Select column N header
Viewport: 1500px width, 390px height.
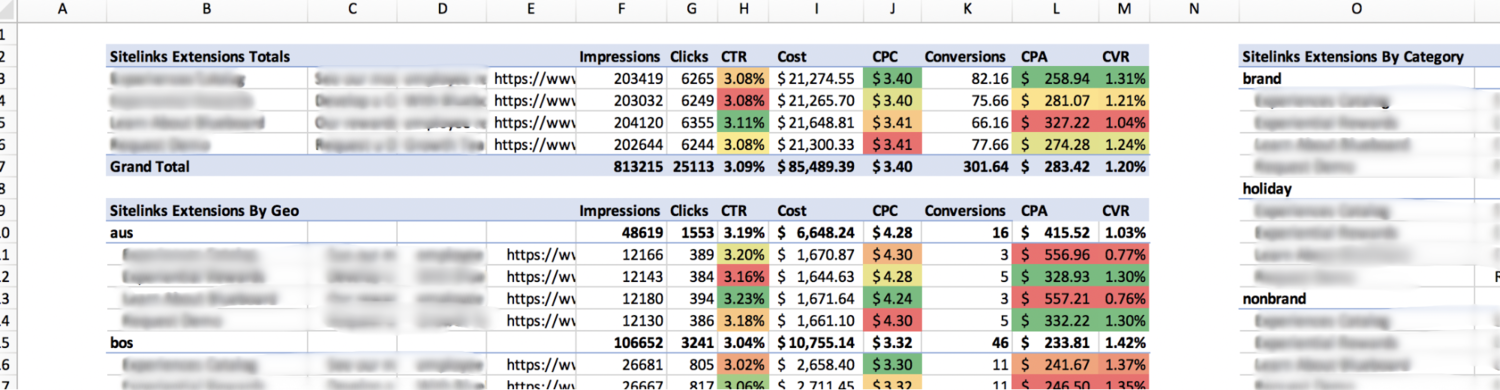pyautogui.click(x=1194, y=9)
